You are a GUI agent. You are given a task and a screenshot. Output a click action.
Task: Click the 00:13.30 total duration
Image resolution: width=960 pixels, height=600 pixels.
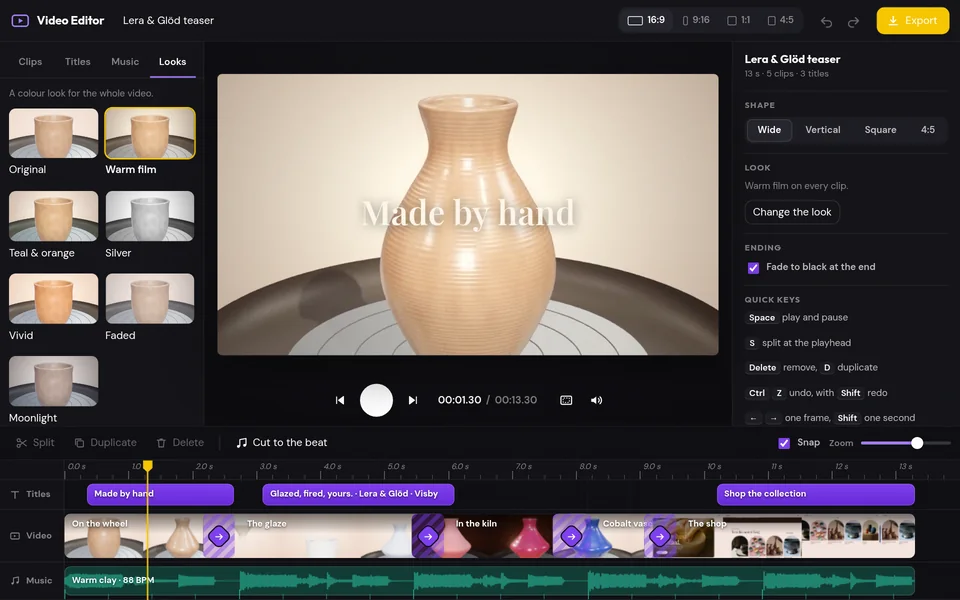(x=516, y=400)
